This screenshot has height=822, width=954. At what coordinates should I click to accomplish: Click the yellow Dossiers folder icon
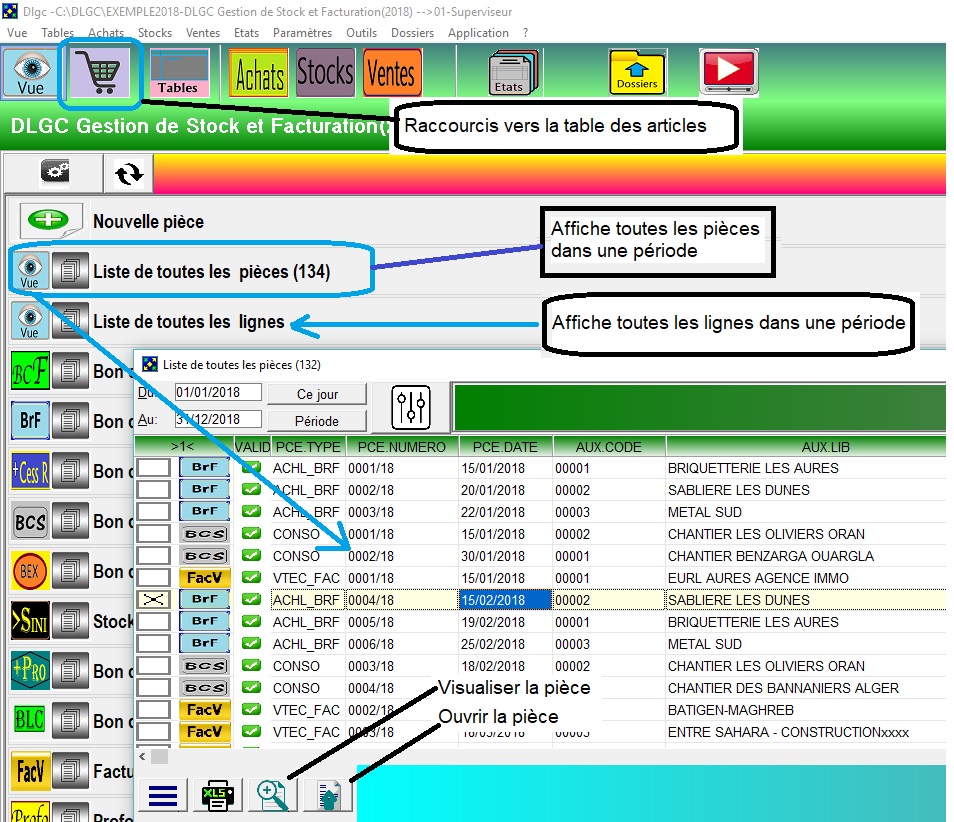point(637,73)
